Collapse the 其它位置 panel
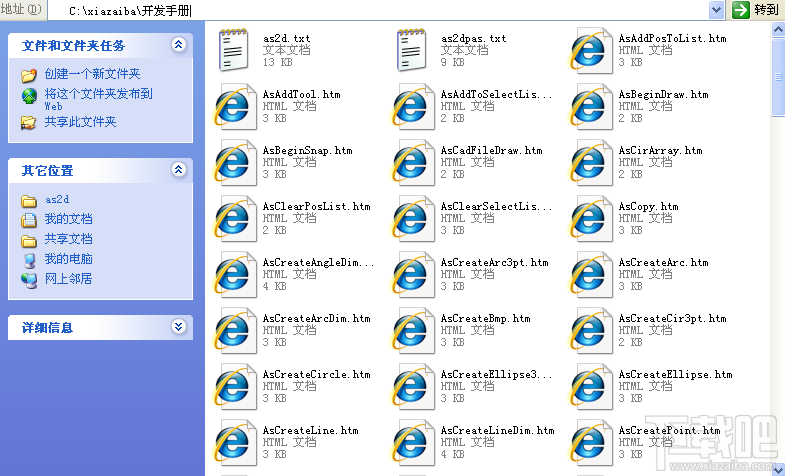 [179, 170]
